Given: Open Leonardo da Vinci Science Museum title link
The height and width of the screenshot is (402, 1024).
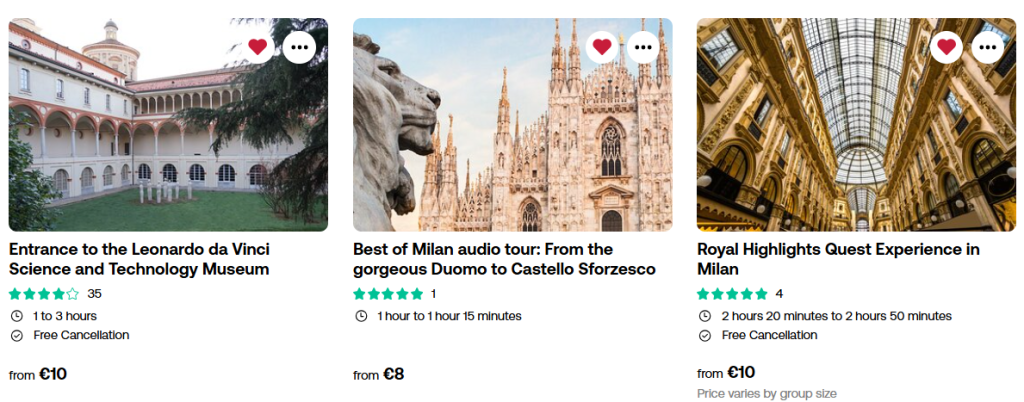Looking at the screenshot, I should click(139, 259).
